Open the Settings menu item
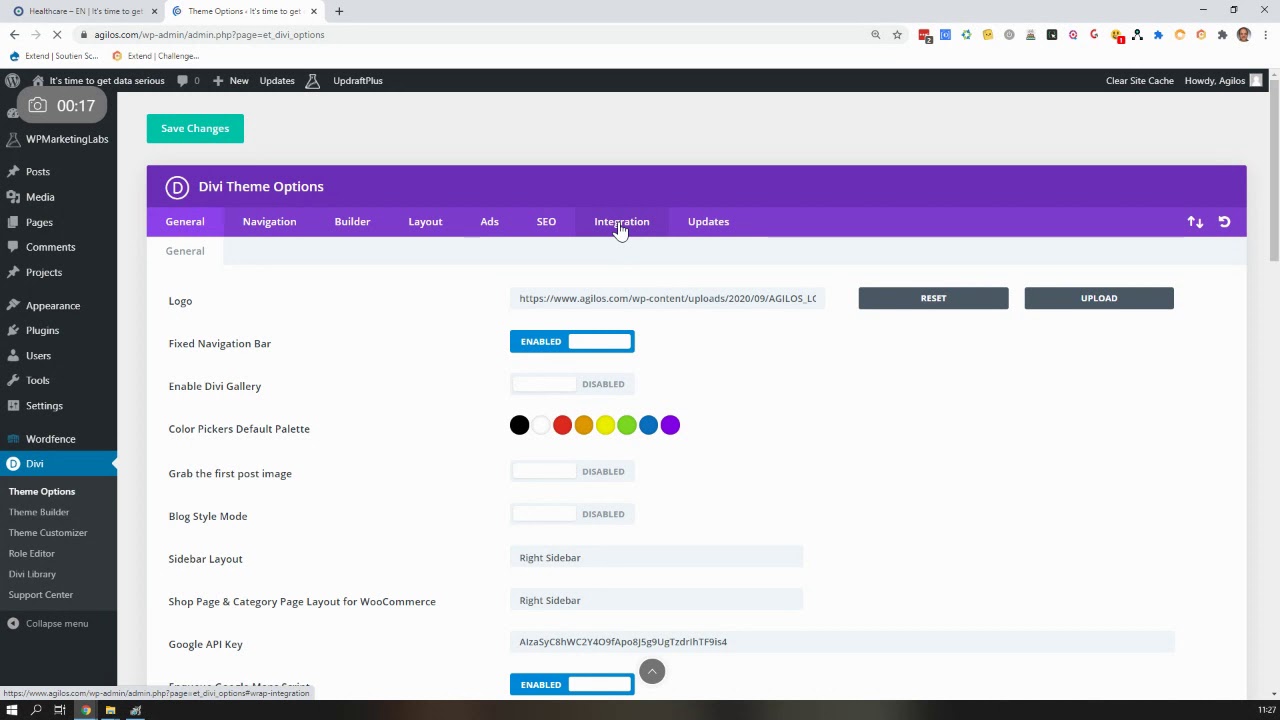The height and width of the screenshot is (720, 1280). (x=44, y=406)
